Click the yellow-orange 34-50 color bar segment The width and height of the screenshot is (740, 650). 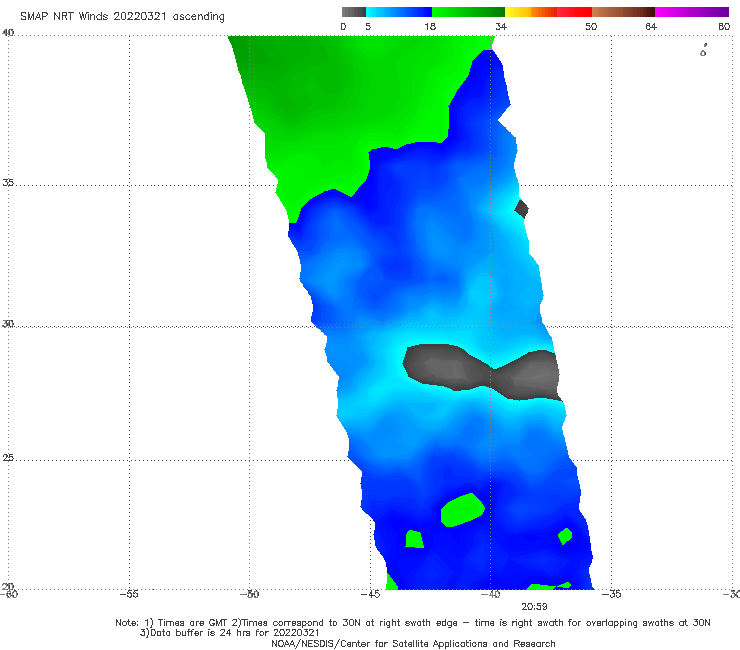click(548, 12)
